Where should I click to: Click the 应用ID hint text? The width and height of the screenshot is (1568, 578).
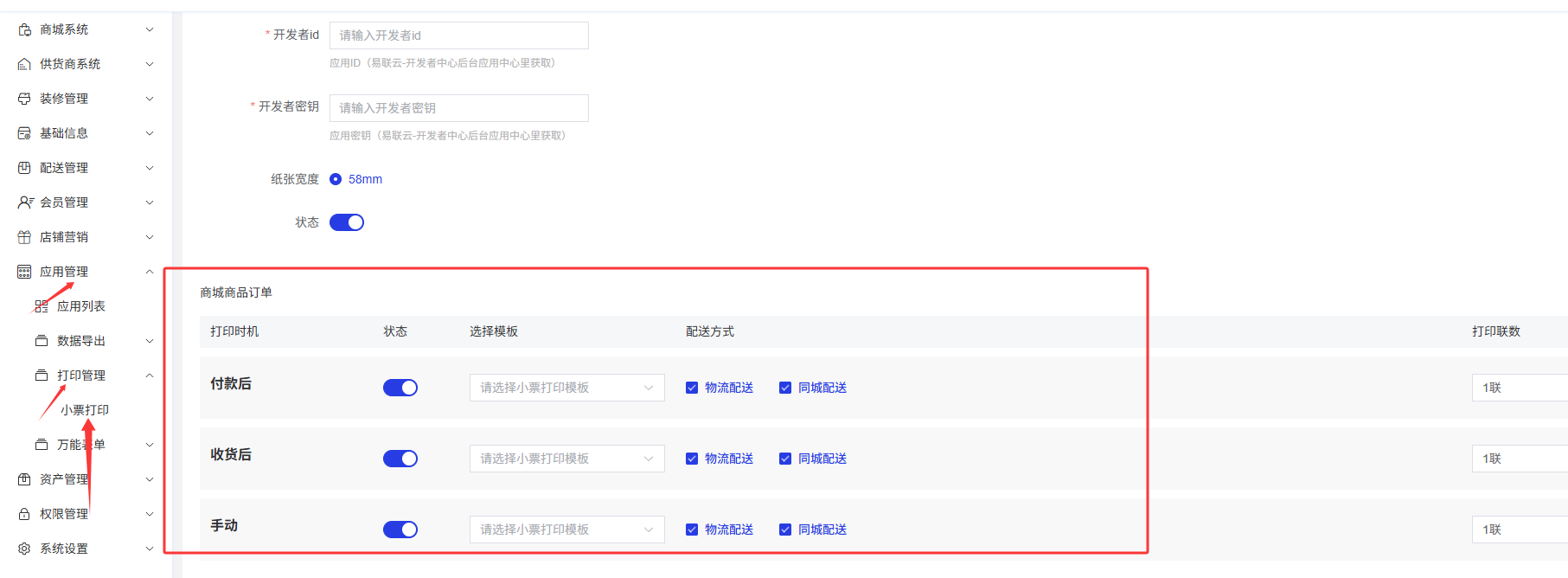pyautogui.click(x=443, y=63)
